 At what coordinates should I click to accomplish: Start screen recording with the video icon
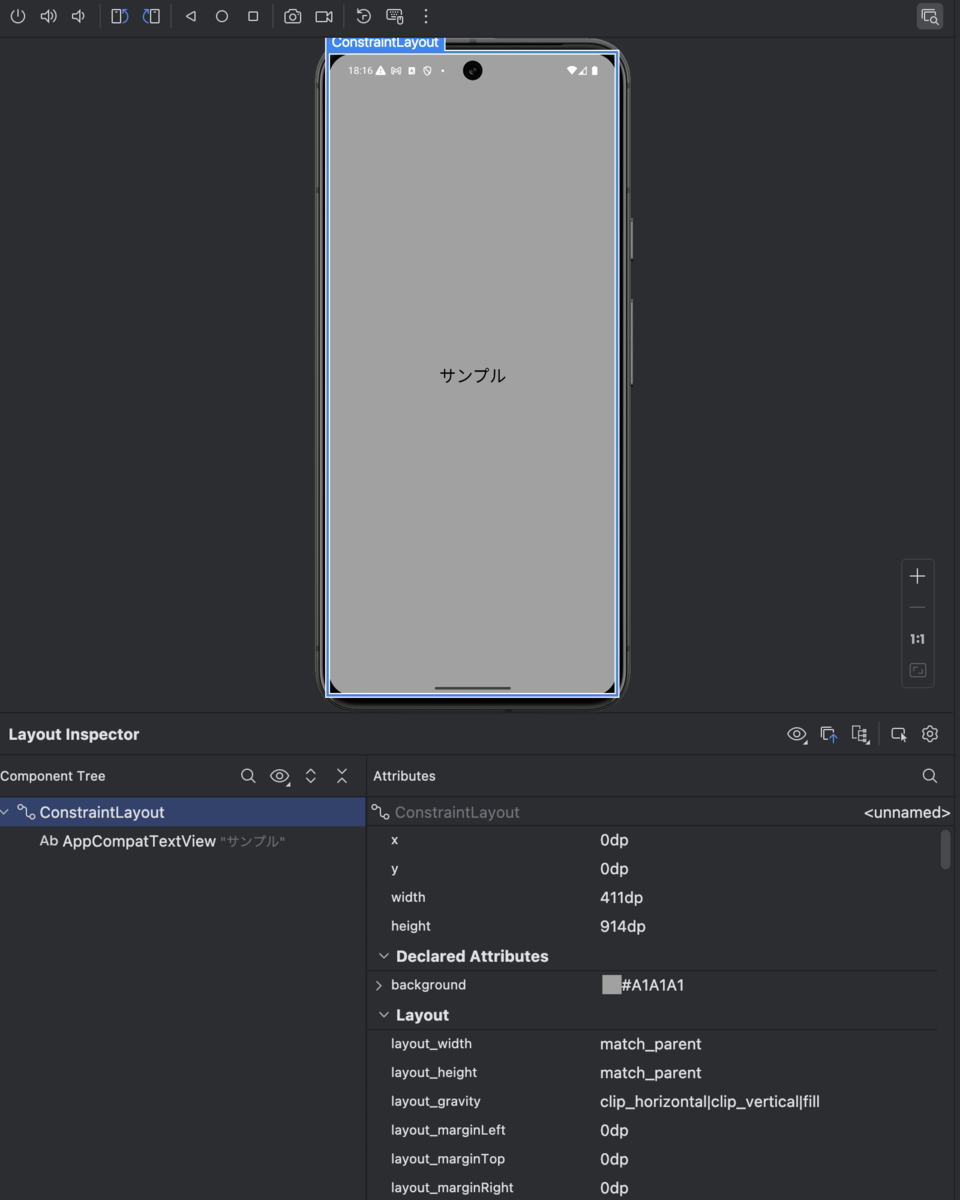[x=322, y=16]
